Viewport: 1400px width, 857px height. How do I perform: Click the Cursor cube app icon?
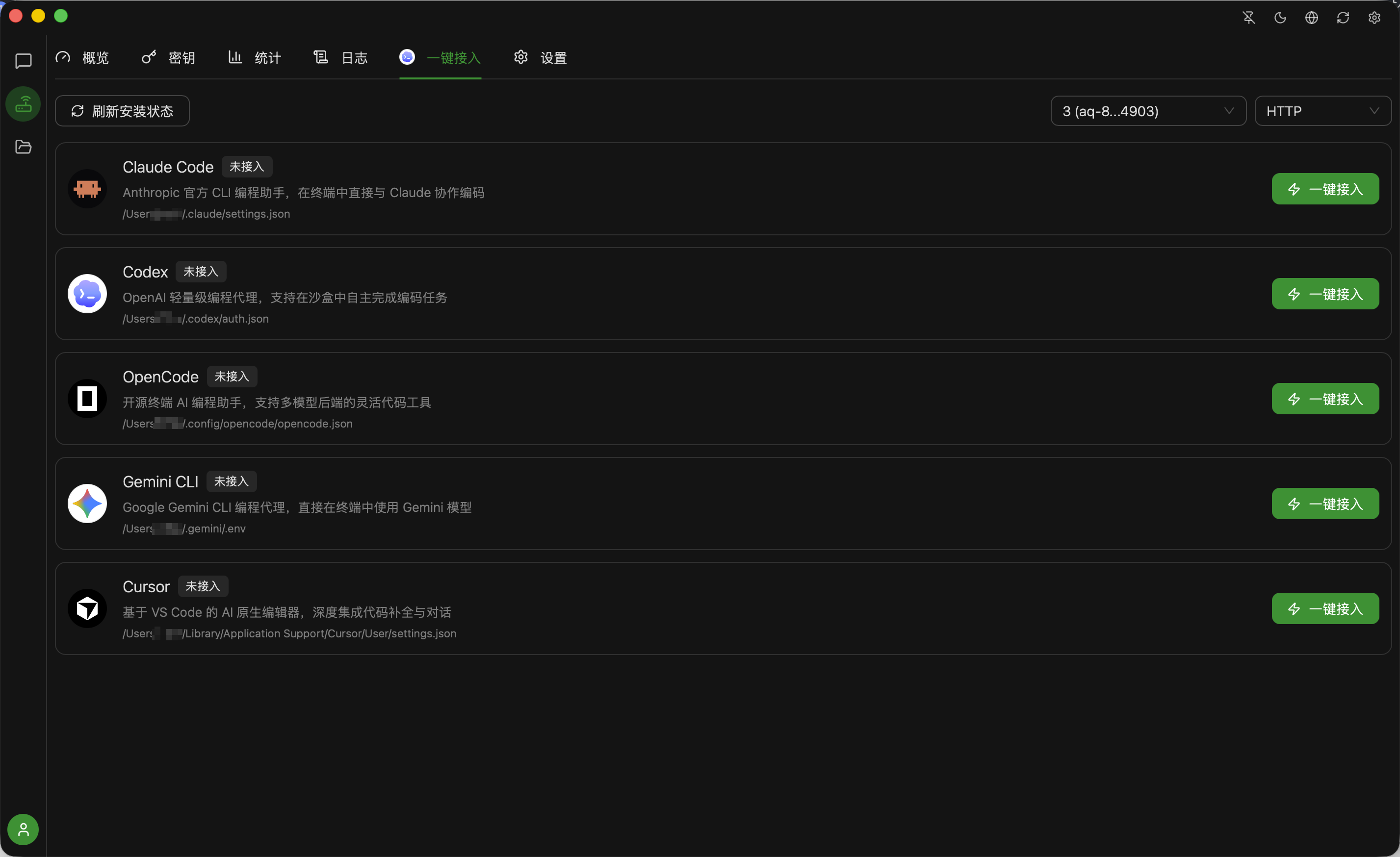point(86,607)
